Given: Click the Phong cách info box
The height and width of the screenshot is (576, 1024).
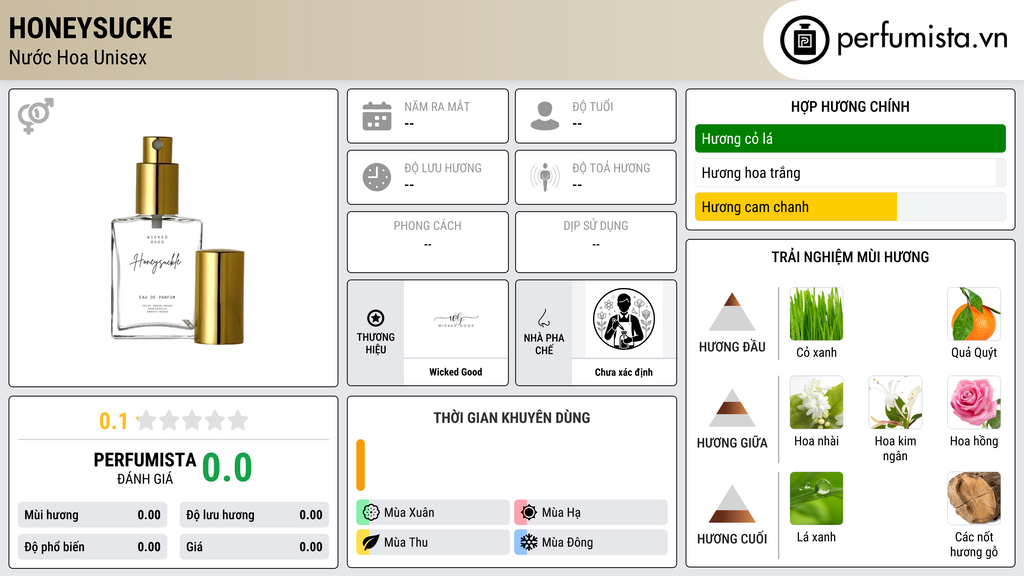Looking at the screenshot, I should 428,242.
